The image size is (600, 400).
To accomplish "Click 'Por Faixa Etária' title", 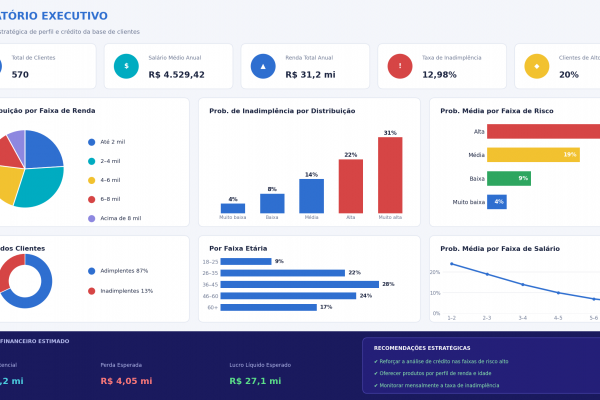I will (238, 248).
